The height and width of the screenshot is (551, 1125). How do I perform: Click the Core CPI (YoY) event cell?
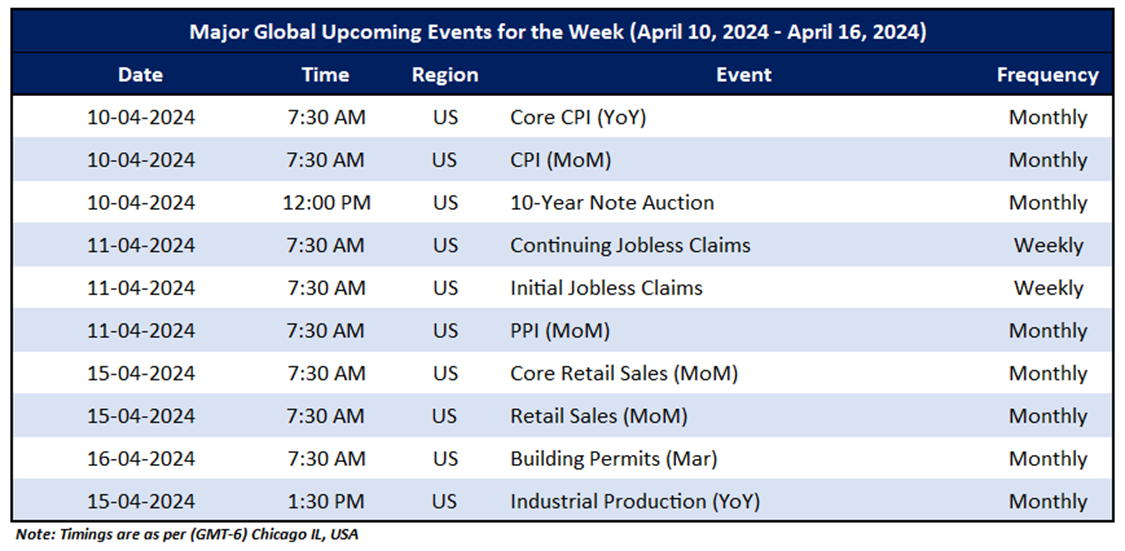(578, 118)
